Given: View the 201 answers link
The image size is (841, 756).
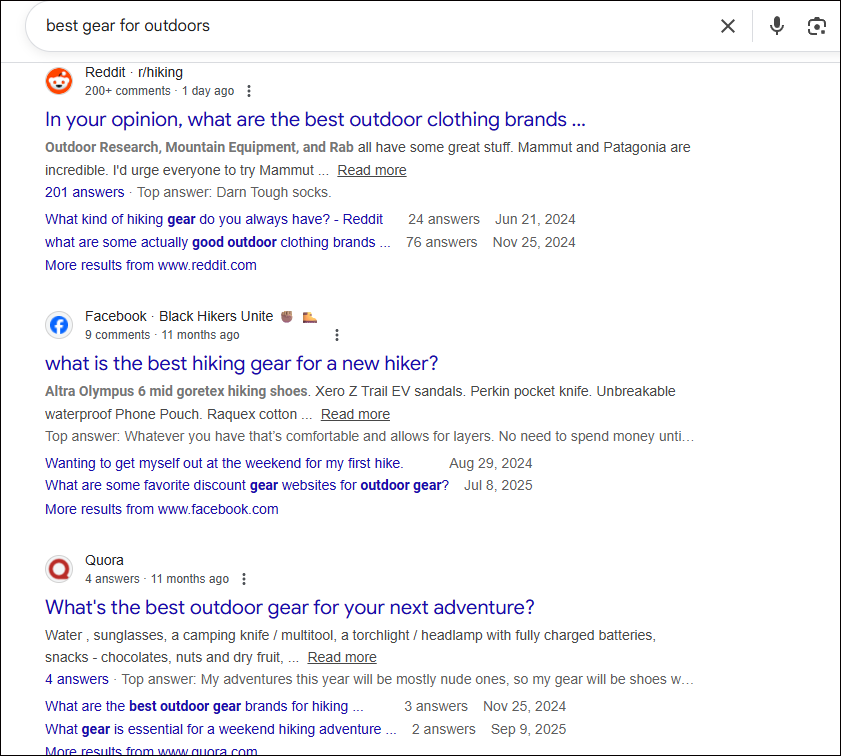Looking at the screenshot, I should [85, 192].
